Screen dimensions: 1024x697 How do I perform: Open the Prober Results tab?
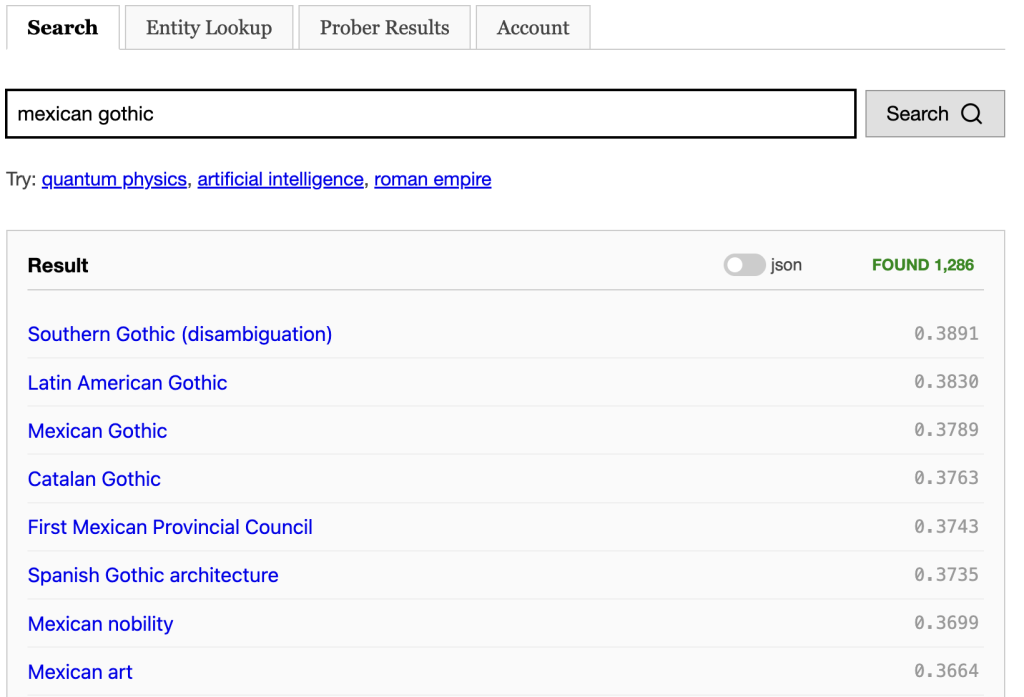(384, 28)
